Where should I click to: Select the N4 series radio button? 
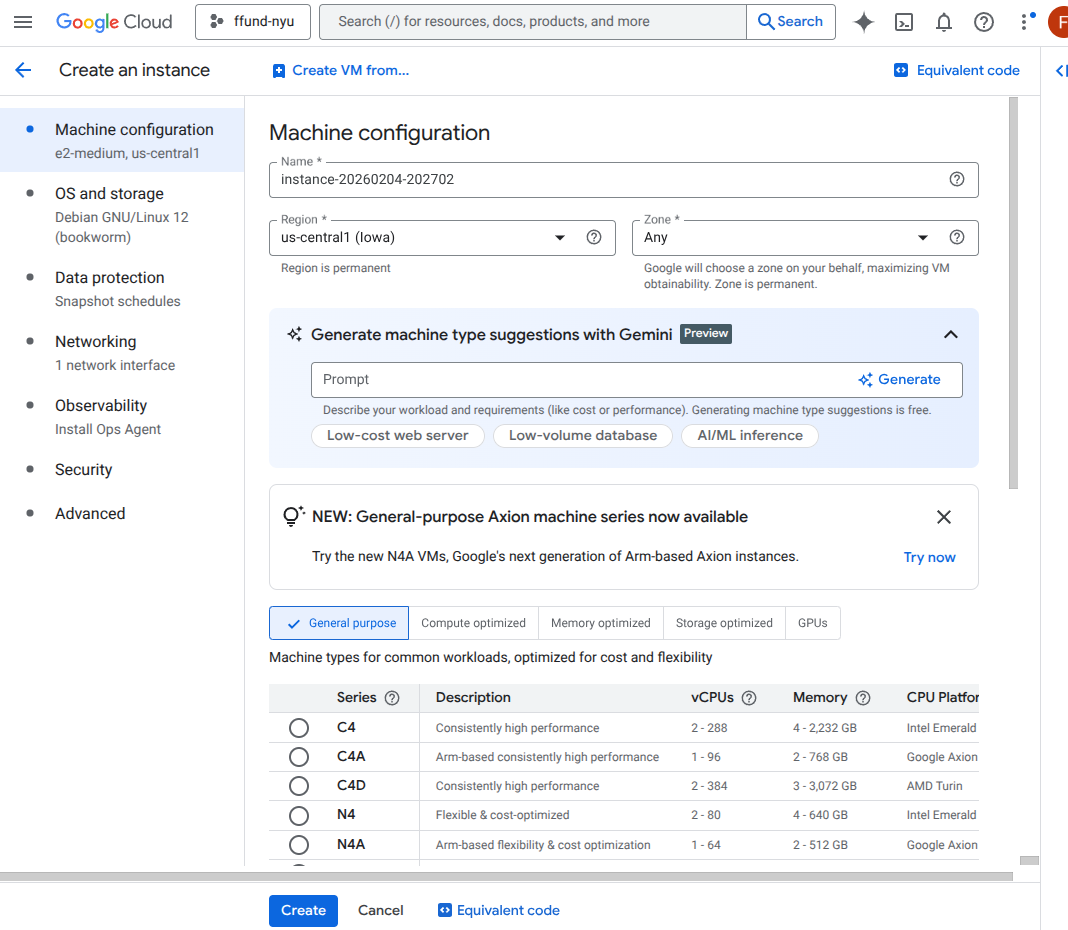click(x=298, y=815)
